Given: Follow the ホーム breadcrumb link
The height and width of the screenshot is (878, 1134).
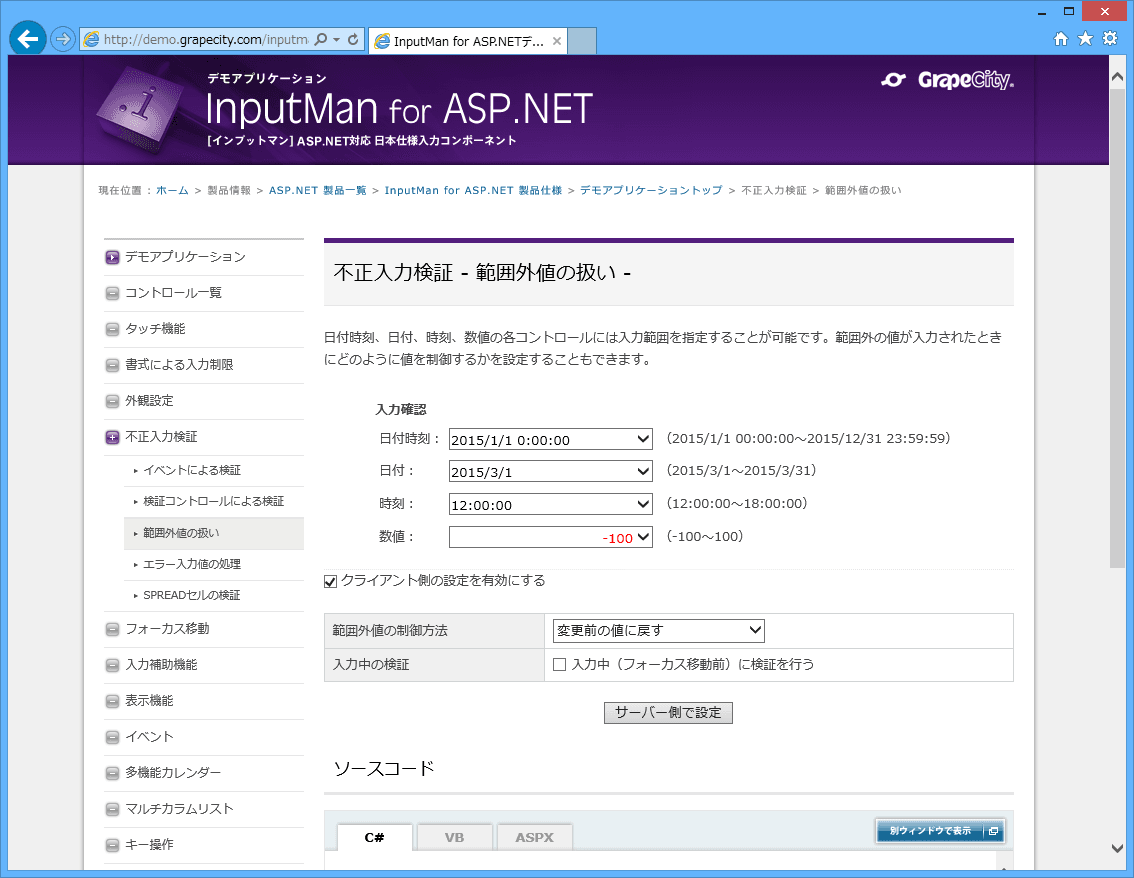Looking at the screenshot, I should 172,190.
